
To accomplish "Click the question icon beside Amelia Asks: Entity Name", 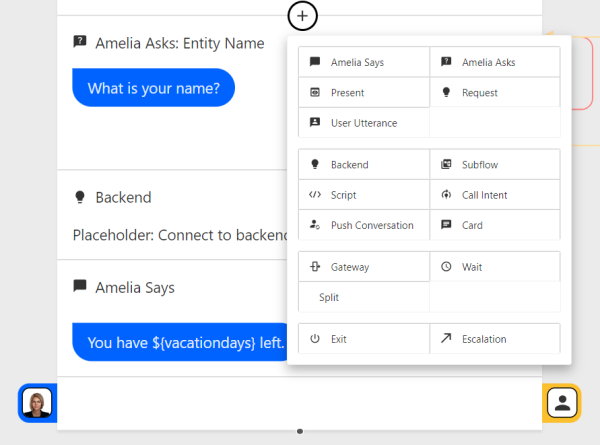I will click(x=80, y=41).
